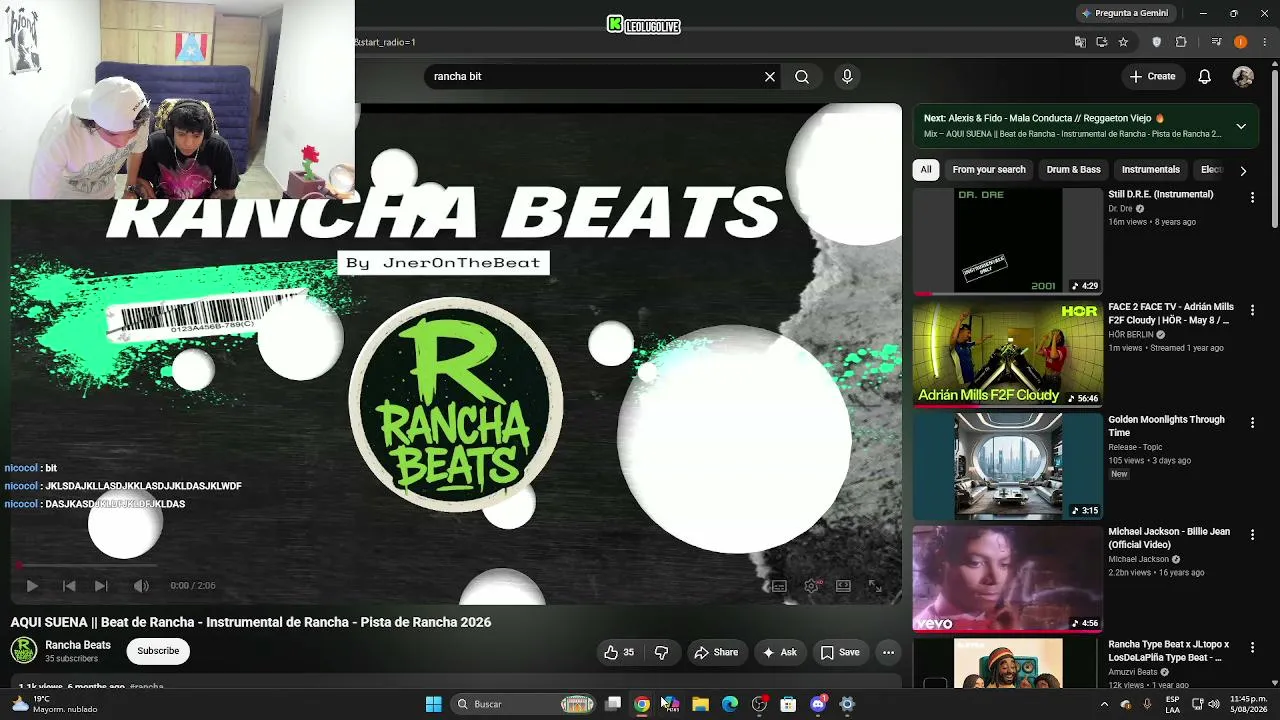Skip to the next video
The height and width of the screenshot is (720, 1280).
[x=101, y=586]
